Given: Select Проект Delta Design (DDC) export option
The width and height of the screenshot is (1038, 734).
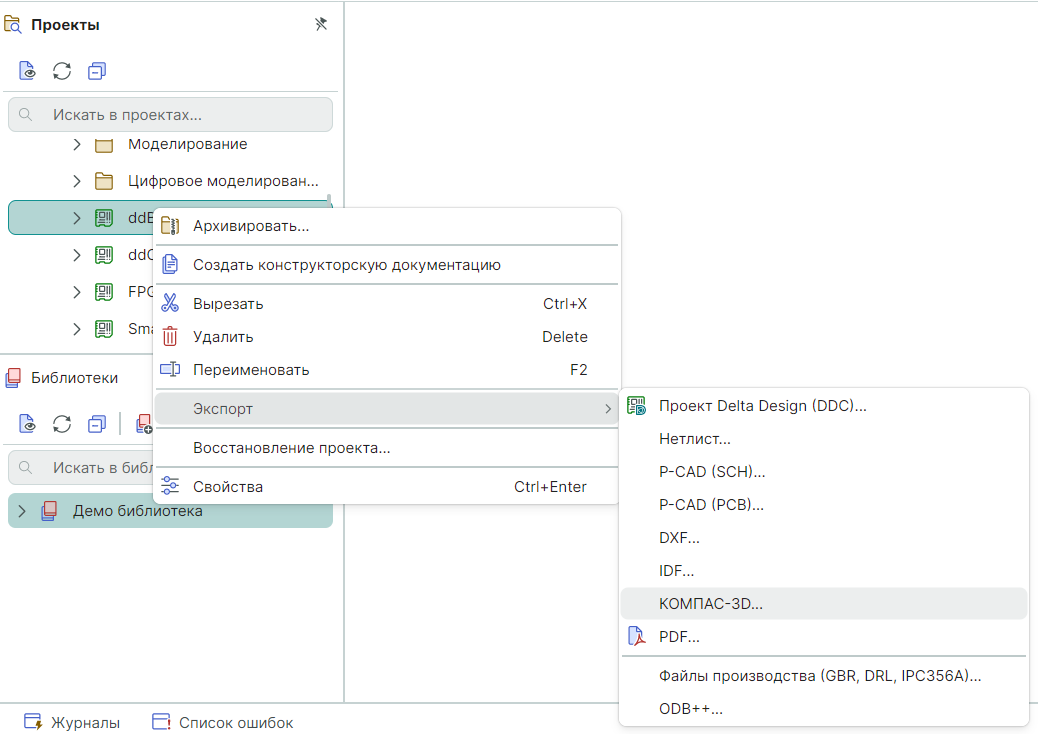Looking at the screenshot, I should (x=762, y=406).
